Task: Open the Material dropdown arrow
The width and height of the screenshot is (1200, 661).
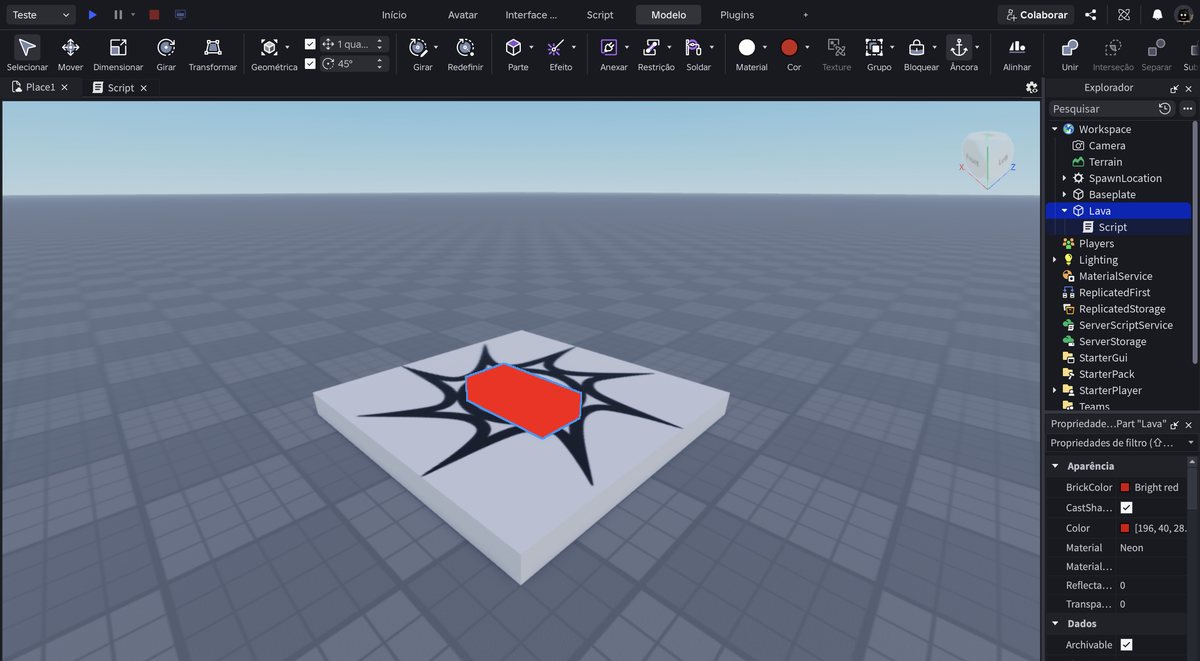Action: click(765, 47)
